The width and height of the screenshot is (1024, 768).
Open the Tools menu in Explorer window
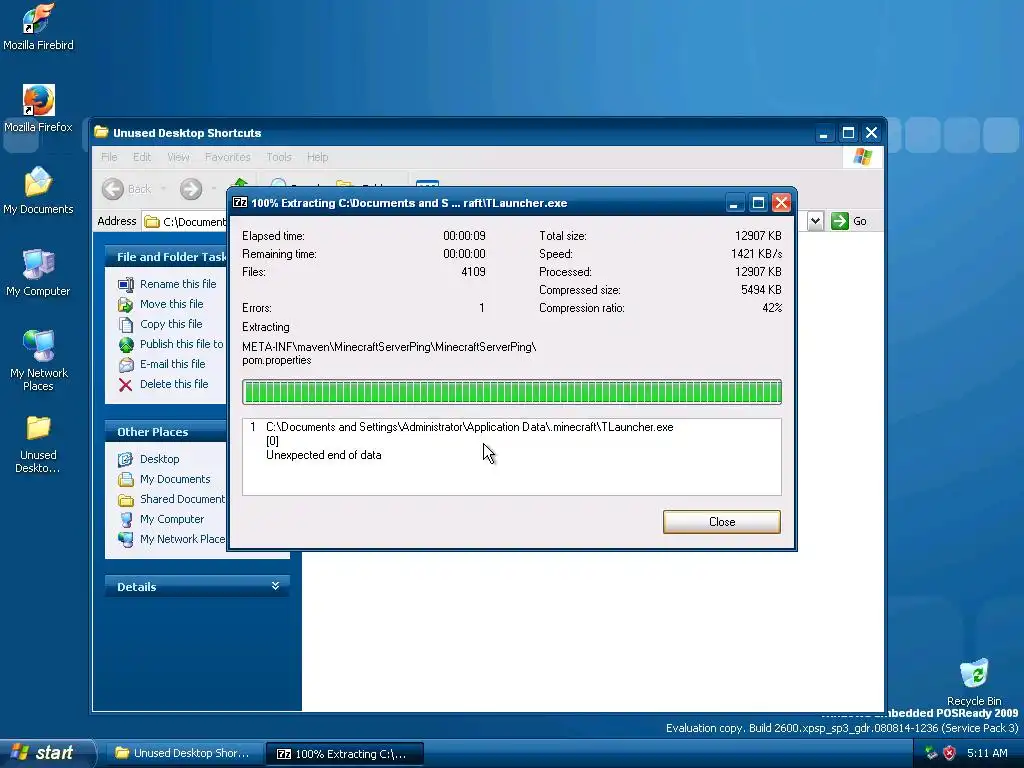coord(279,157)
